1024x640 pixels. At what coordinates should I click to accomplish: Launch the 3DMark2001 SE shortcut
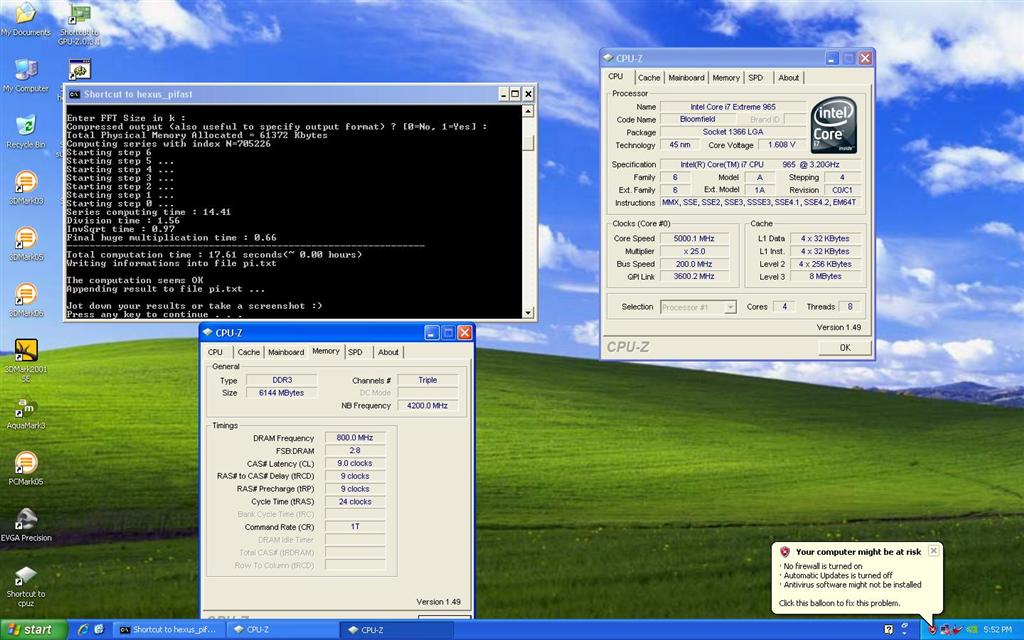[x=25, y=360]
